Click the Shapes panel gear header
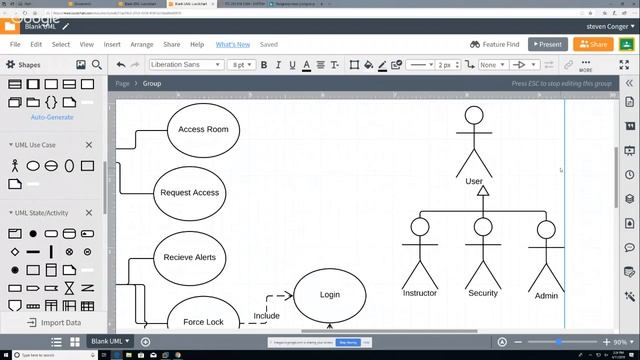 [x=23, y=64]
